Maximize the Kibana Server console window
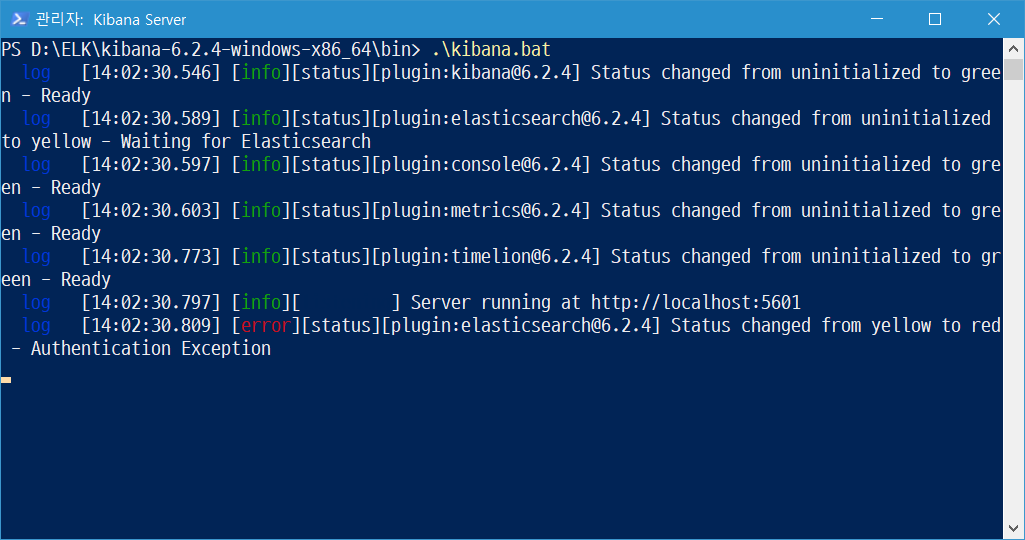The image size is (1025, 540). tap(935, 19)
